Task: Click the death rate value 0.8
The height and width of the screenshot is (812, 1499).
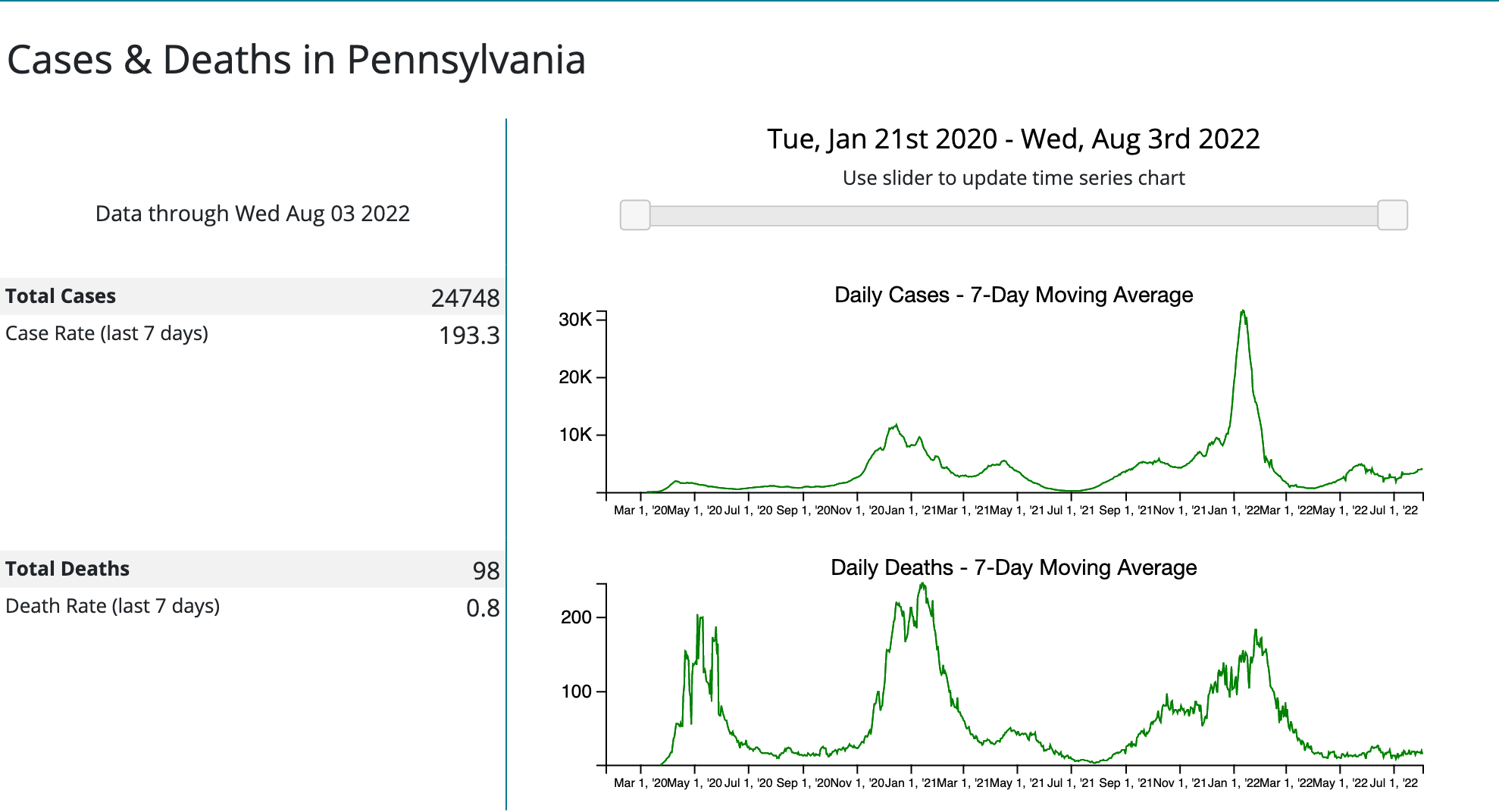Action: click(x=483, y=607)
